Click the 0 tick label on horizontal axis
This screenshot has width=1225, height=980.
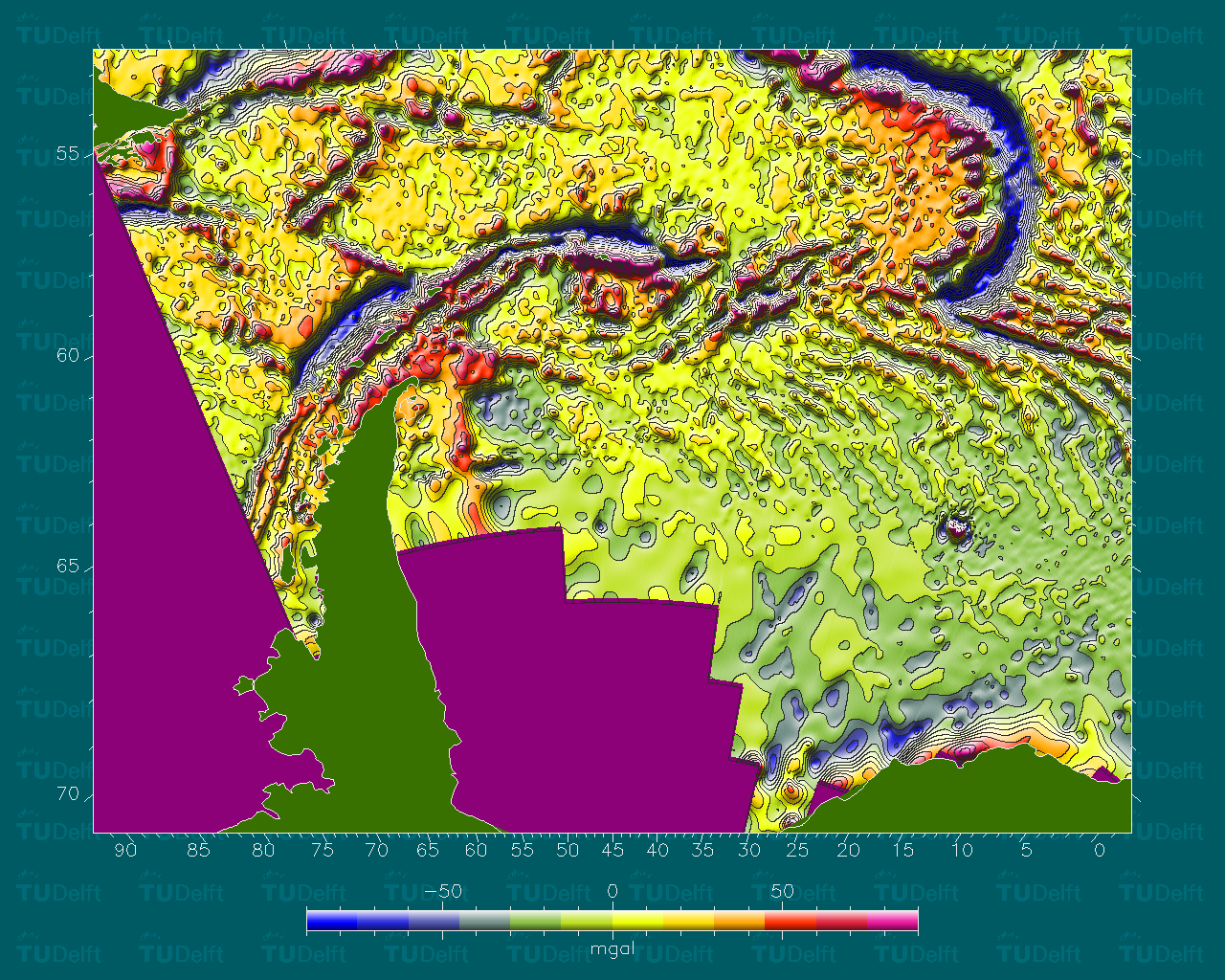[1100, 850]
